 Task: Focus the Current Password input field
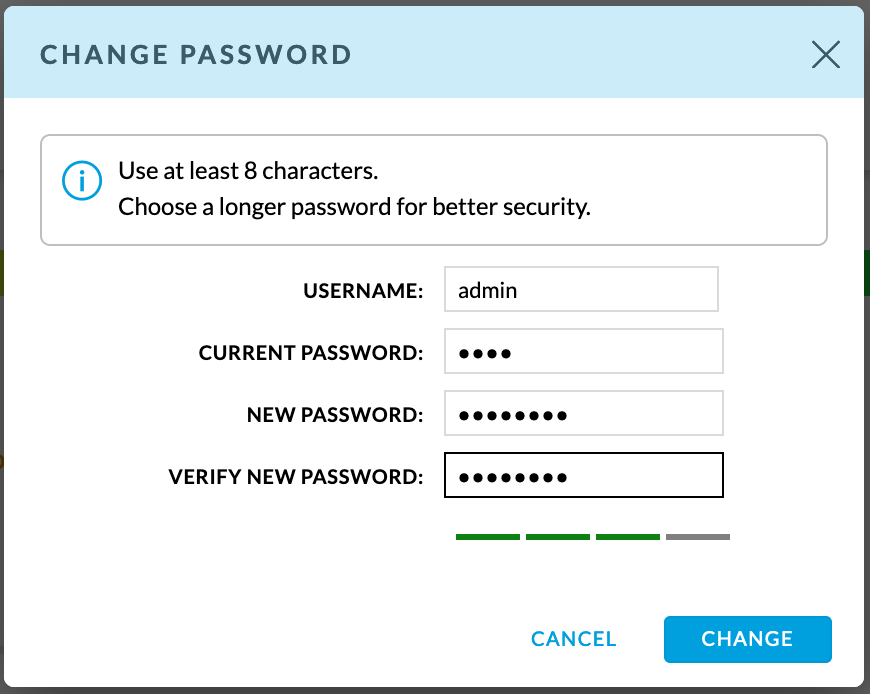(583, 352)
